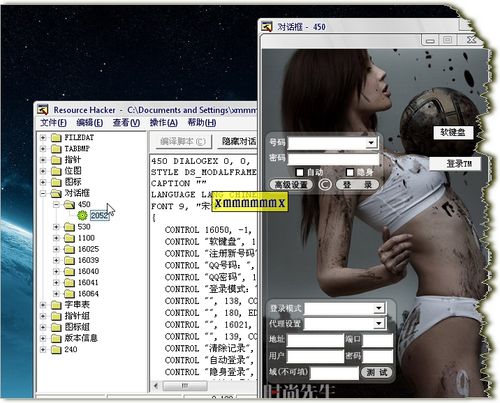Collapse the 450 tree node
Screen dimensions: 500x403
pyautogui.click(x=56, y=204)
